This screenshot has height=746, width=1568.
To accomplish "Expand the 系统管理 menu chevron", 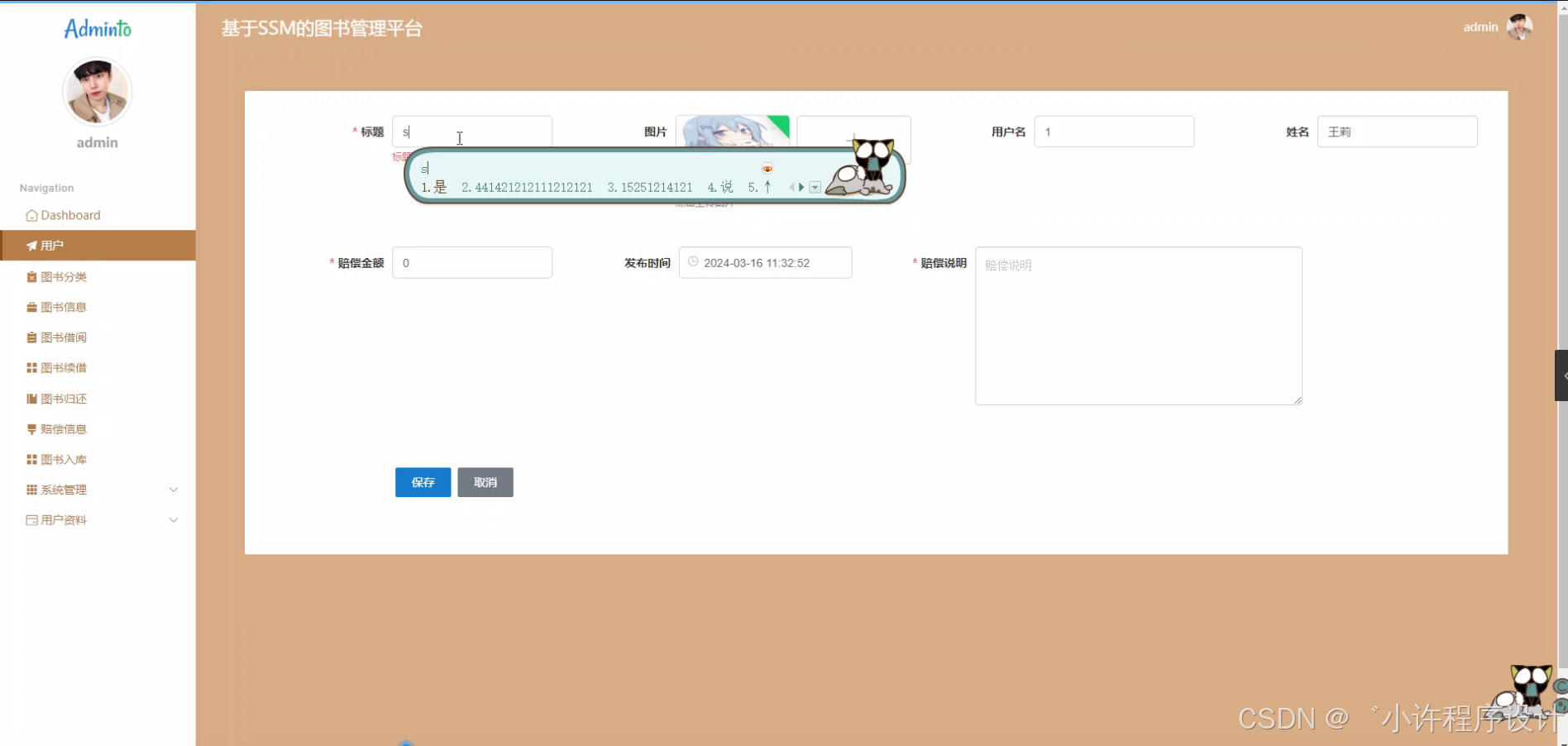I will tap(174, 490).
